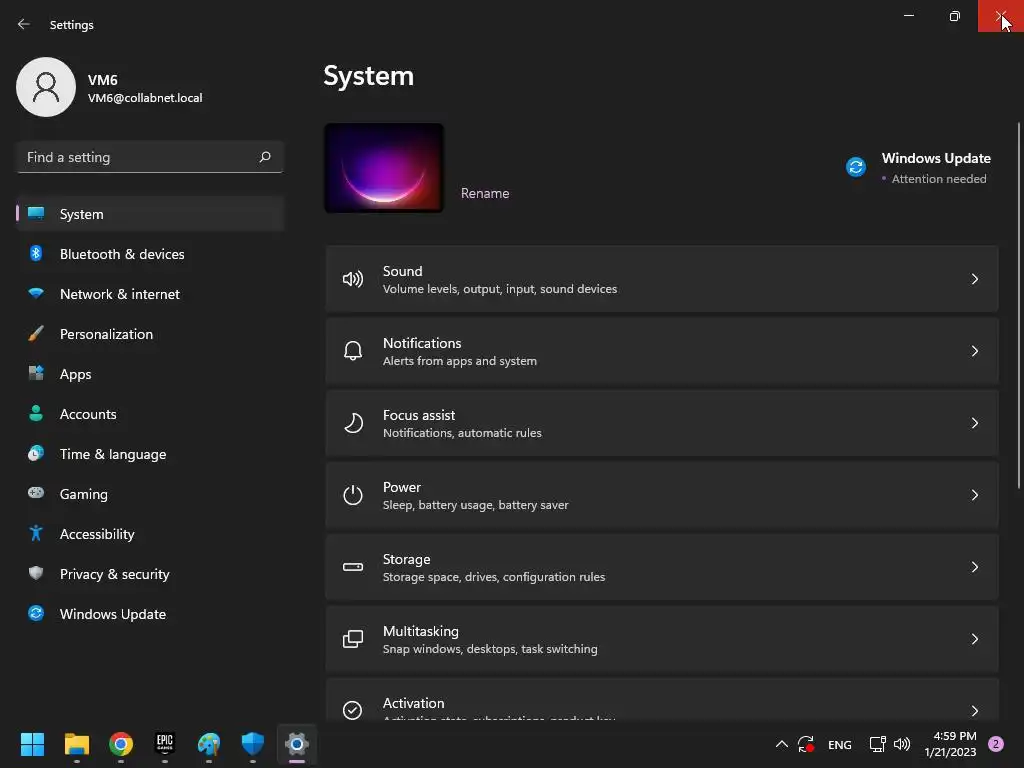Expand the Sound row chevron
Viewport: 1024px width, 768px height.
pyautogui.click(x=974, y=279)
